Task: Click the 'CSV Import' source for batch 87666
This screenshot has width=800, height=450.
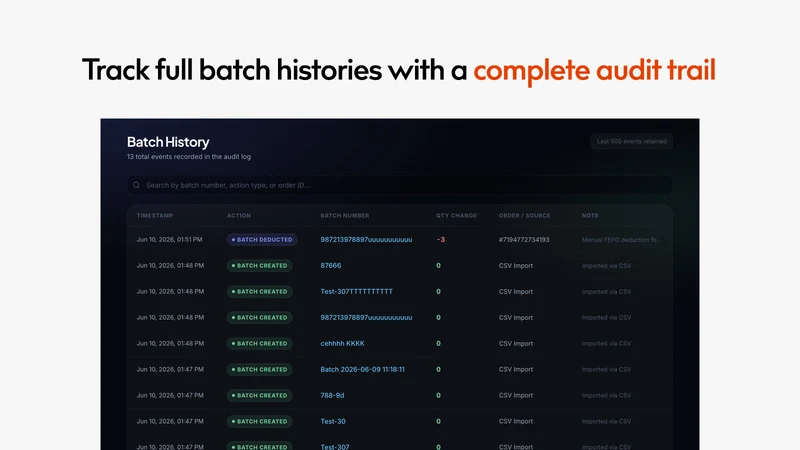Action: pos(516,266)
